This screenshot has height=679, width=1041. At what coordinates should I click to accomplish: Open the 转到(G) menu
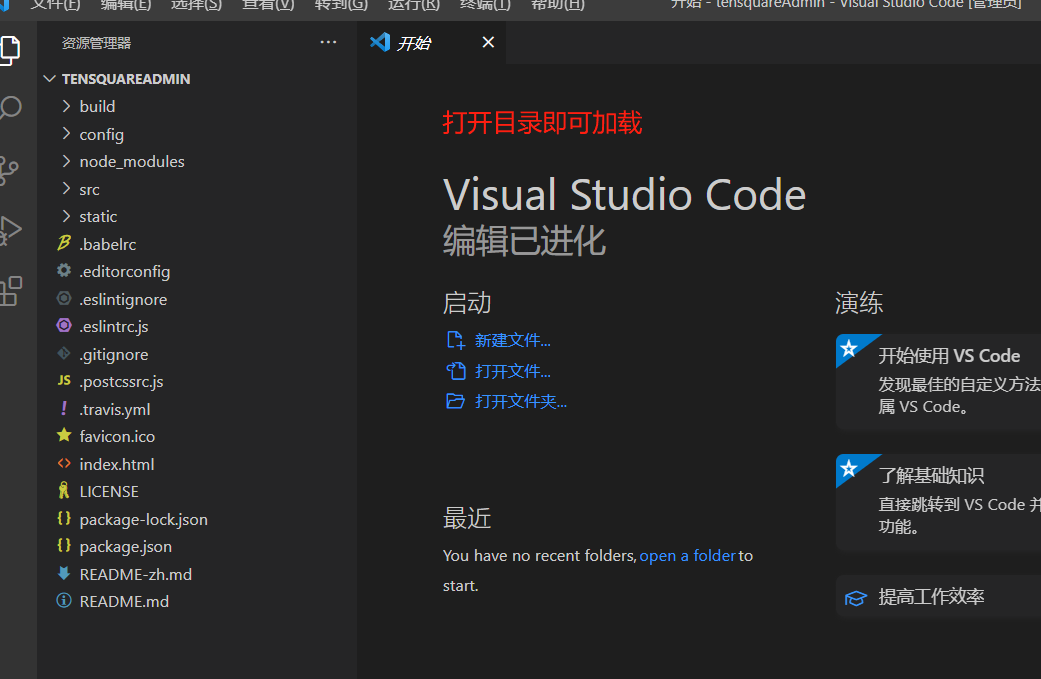(341, 5)
